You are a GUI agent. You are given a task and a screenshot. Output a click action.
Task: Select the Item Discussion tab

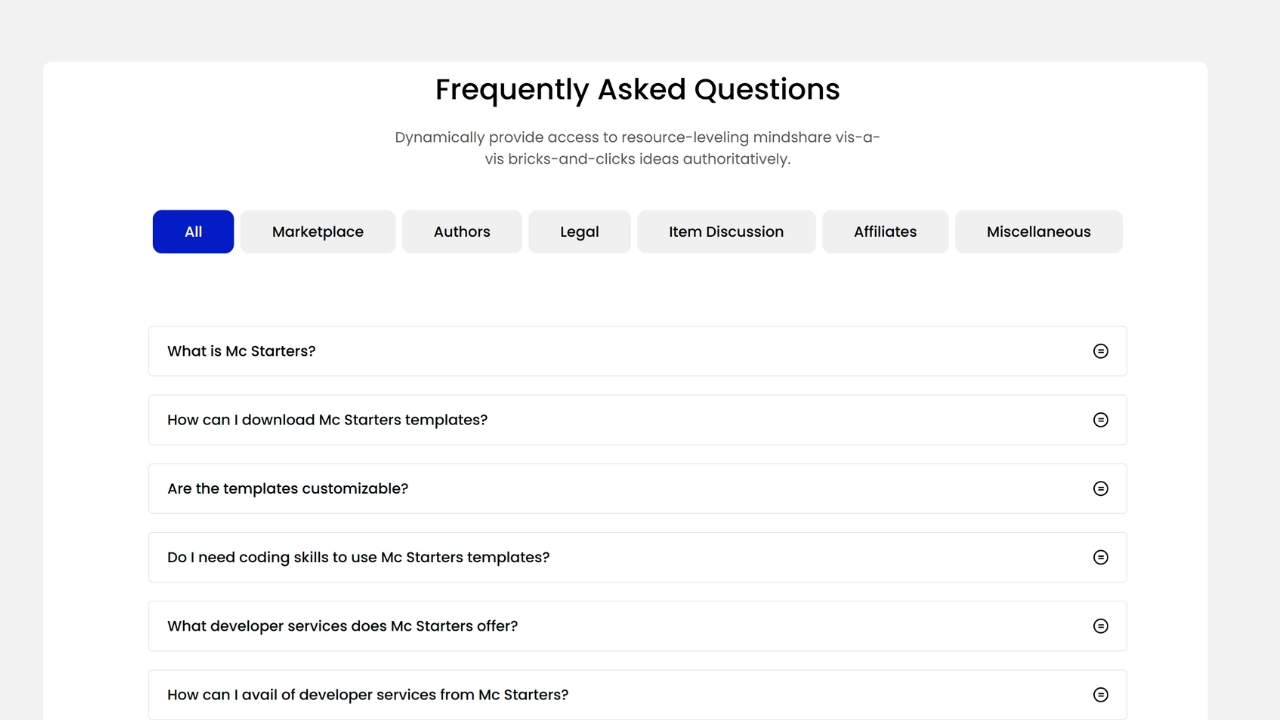pyautogui.click(x=726, y=232)
